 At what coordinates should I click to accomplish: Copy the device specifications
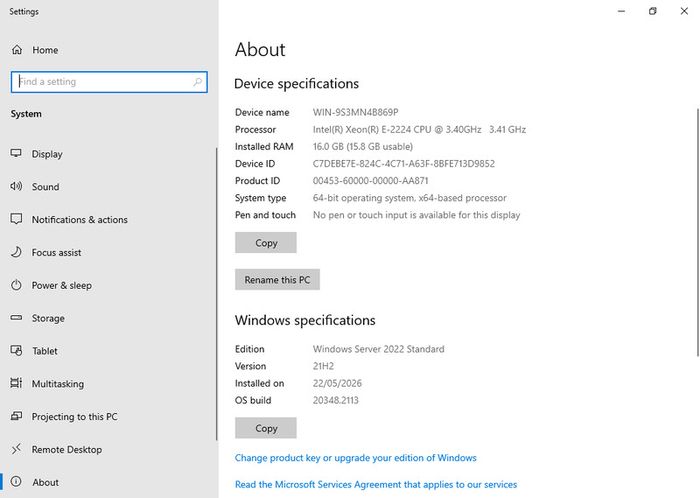coord(266,243)
